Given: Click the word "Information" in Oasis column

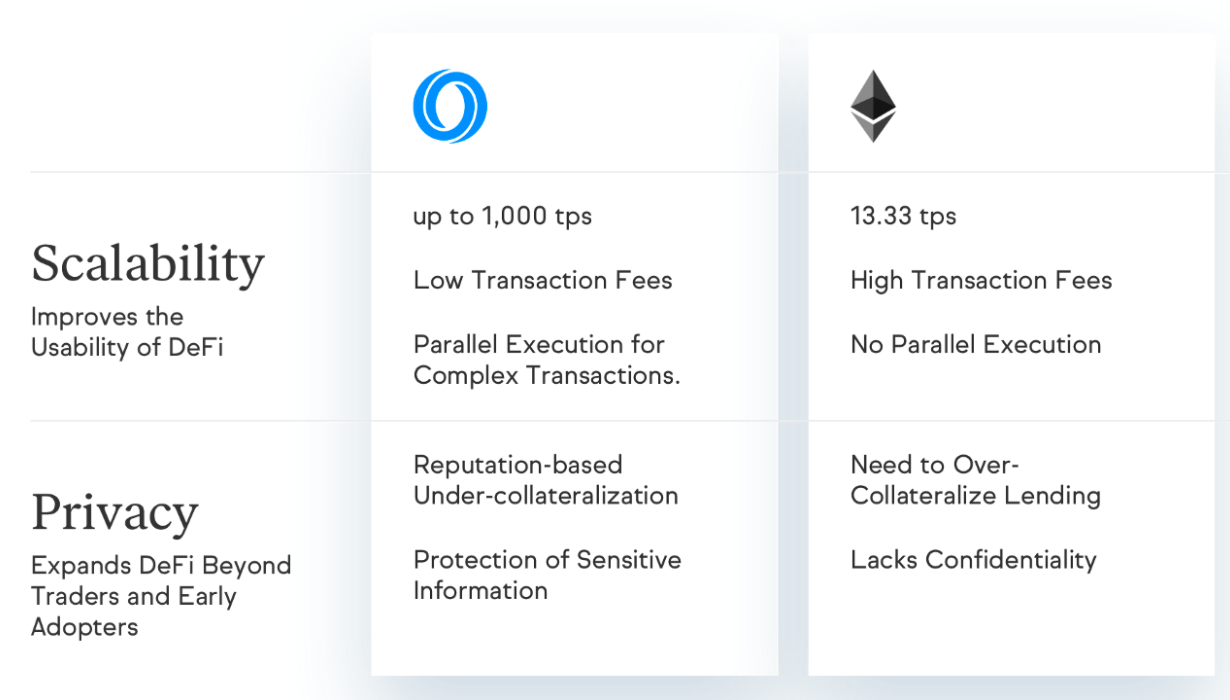Looking at the screenshot, I should point(480,590).
